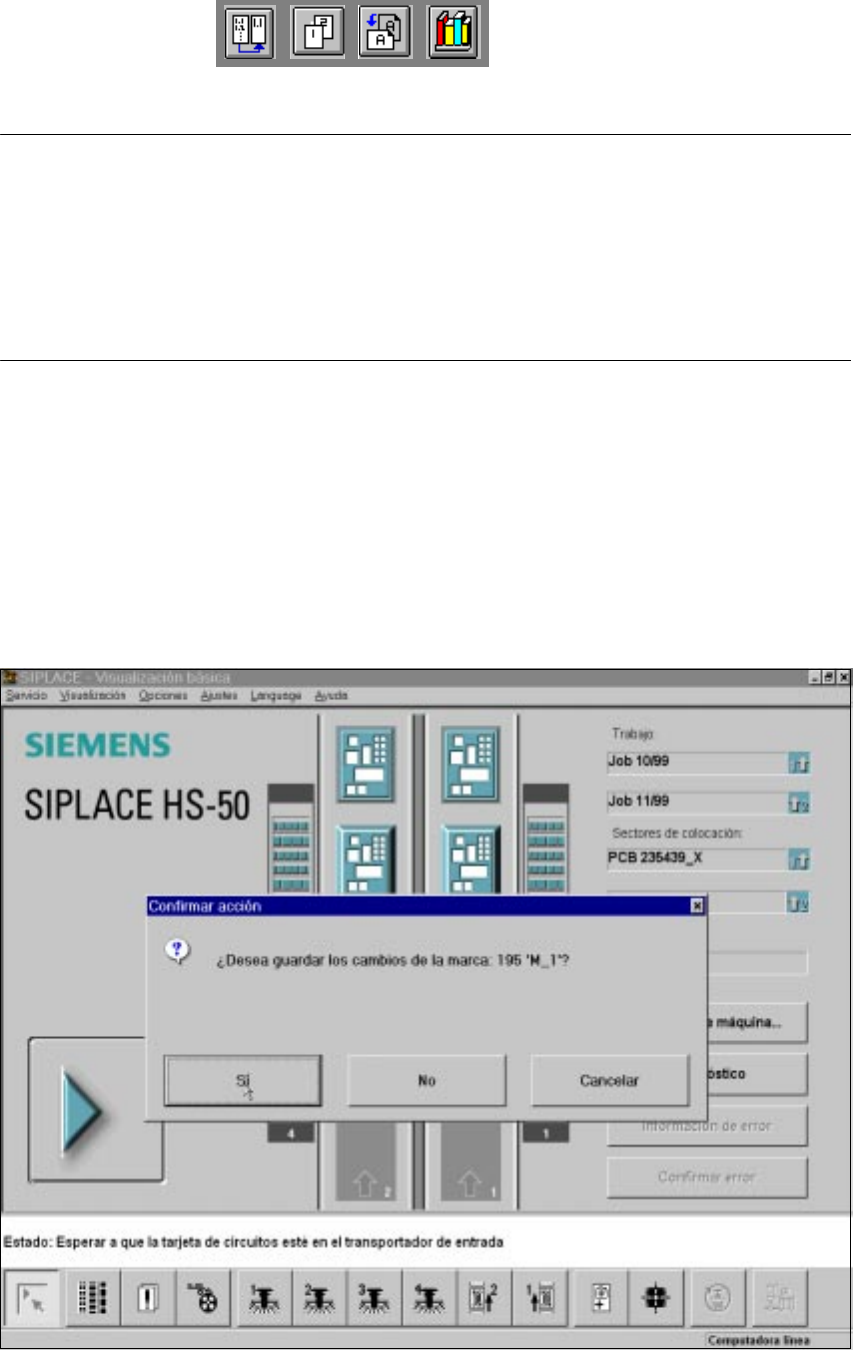
Task: Click the upper PCB icon on left lane
Action: coord(365,763)
